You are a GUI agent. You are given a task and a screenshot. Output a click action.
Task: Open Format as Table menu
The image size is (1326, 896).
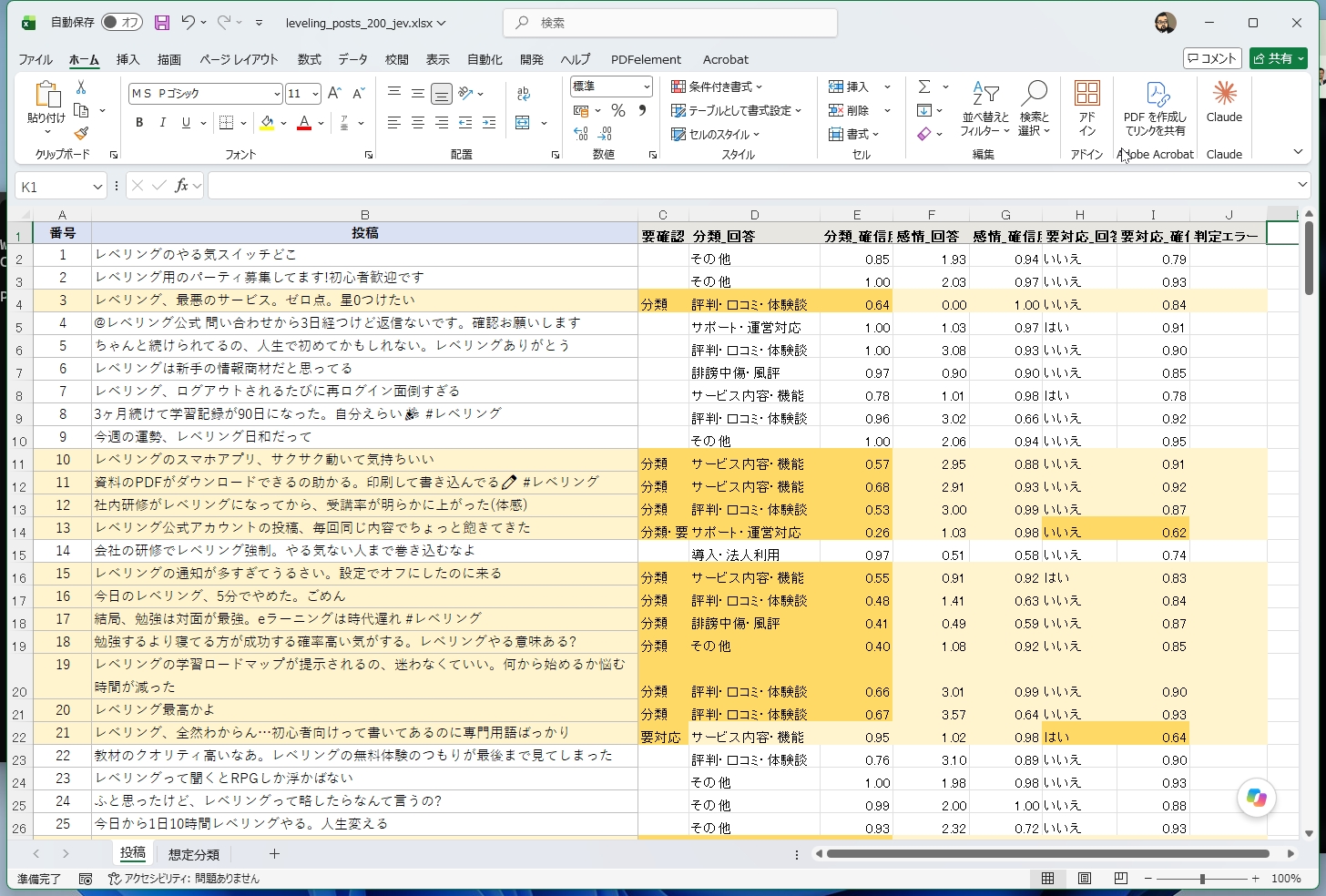tap(736, 110)
